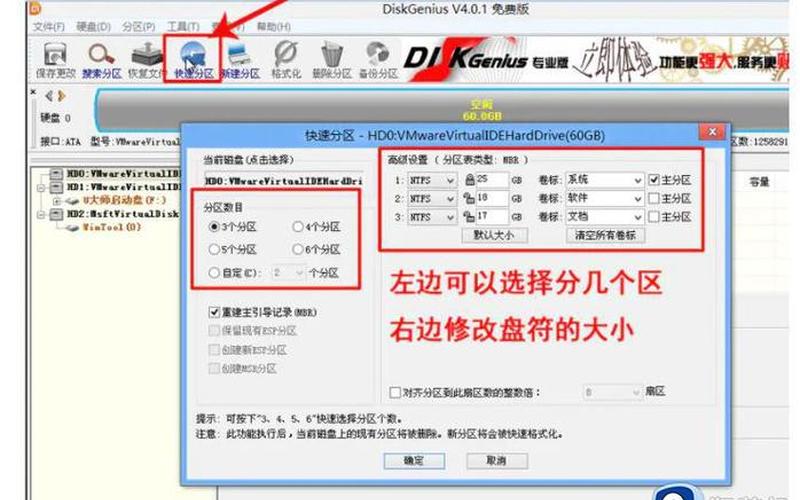Open the Search Partition (搜索分区) tool

(102, 60)
